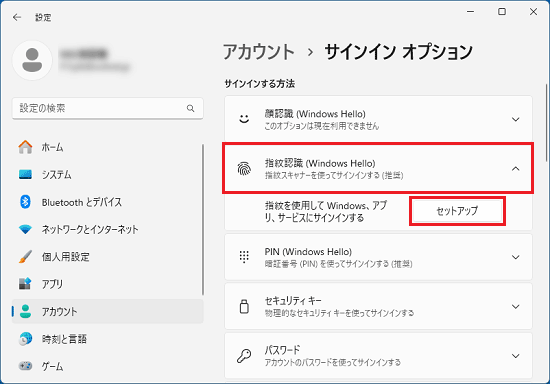The height and width of the screenshot is (384, 550).
Task: Collapse the 指紋認識 (Windows Hello) chevron
Action: pyautogui.click(x=515, y=169)
